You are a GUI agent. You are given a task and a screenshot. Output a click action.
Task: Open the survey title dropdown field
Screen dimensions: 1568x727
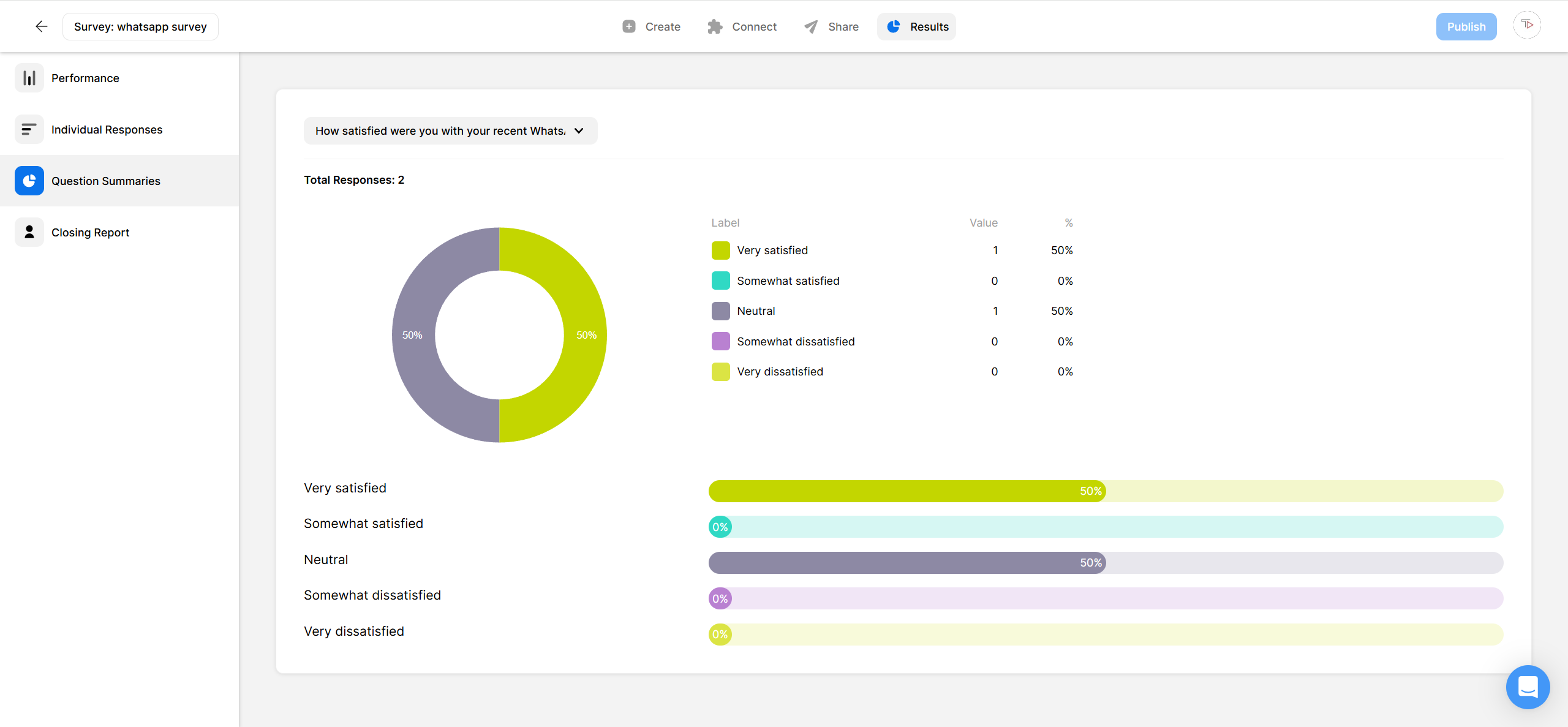tap(140, 26)
